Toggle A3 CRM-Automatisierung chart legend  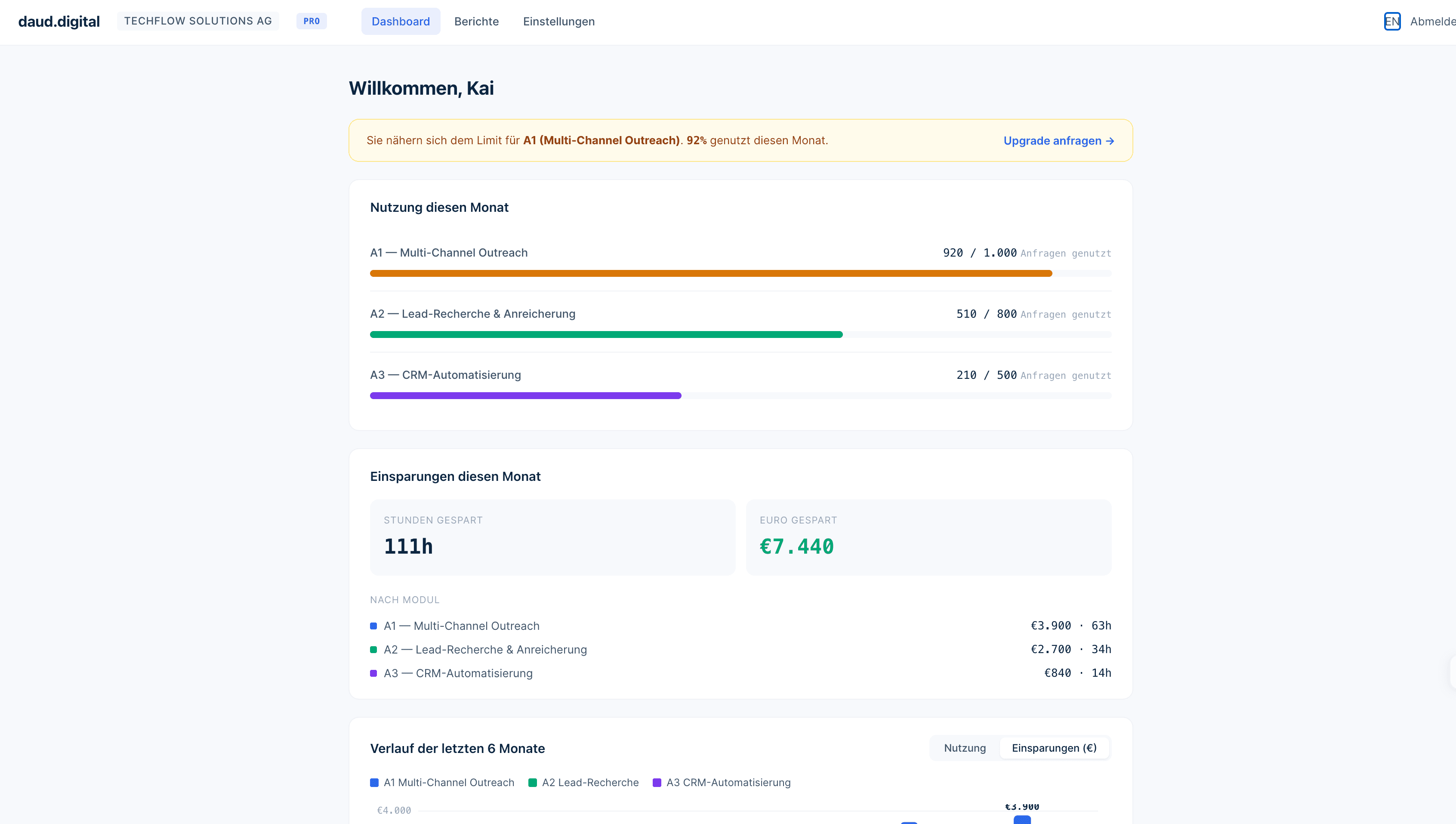point(722,783)
